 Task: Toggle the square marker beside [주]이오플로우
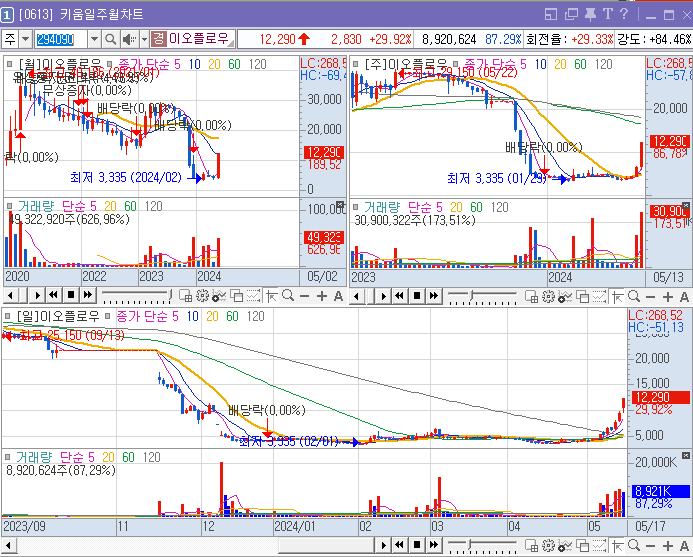[x=355, y=65]
